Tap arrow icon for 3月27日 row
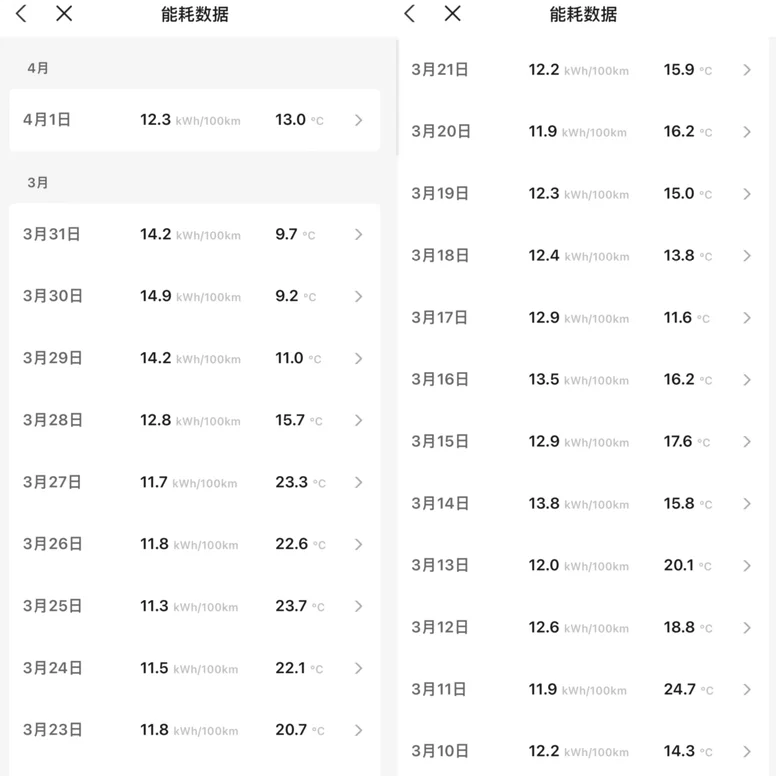 click(x=359, y=483)
